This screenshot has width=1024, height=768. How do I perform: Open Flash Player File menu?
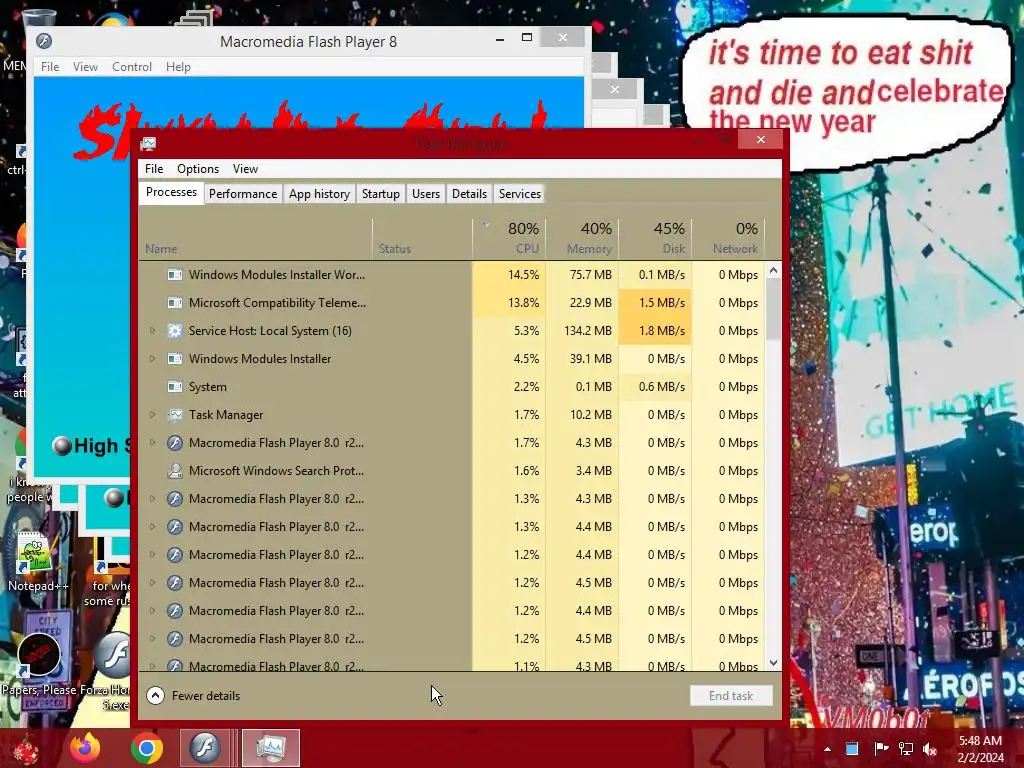pyautogui.click(x=50, y=67)
